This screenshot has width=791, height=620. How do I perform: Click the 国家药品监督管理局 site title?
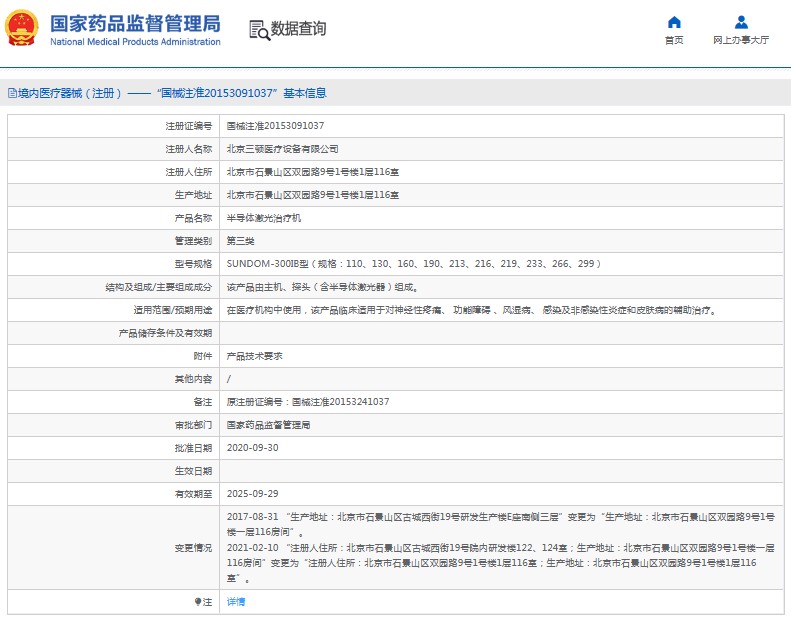pyautogui.click(x=135, y=24)
